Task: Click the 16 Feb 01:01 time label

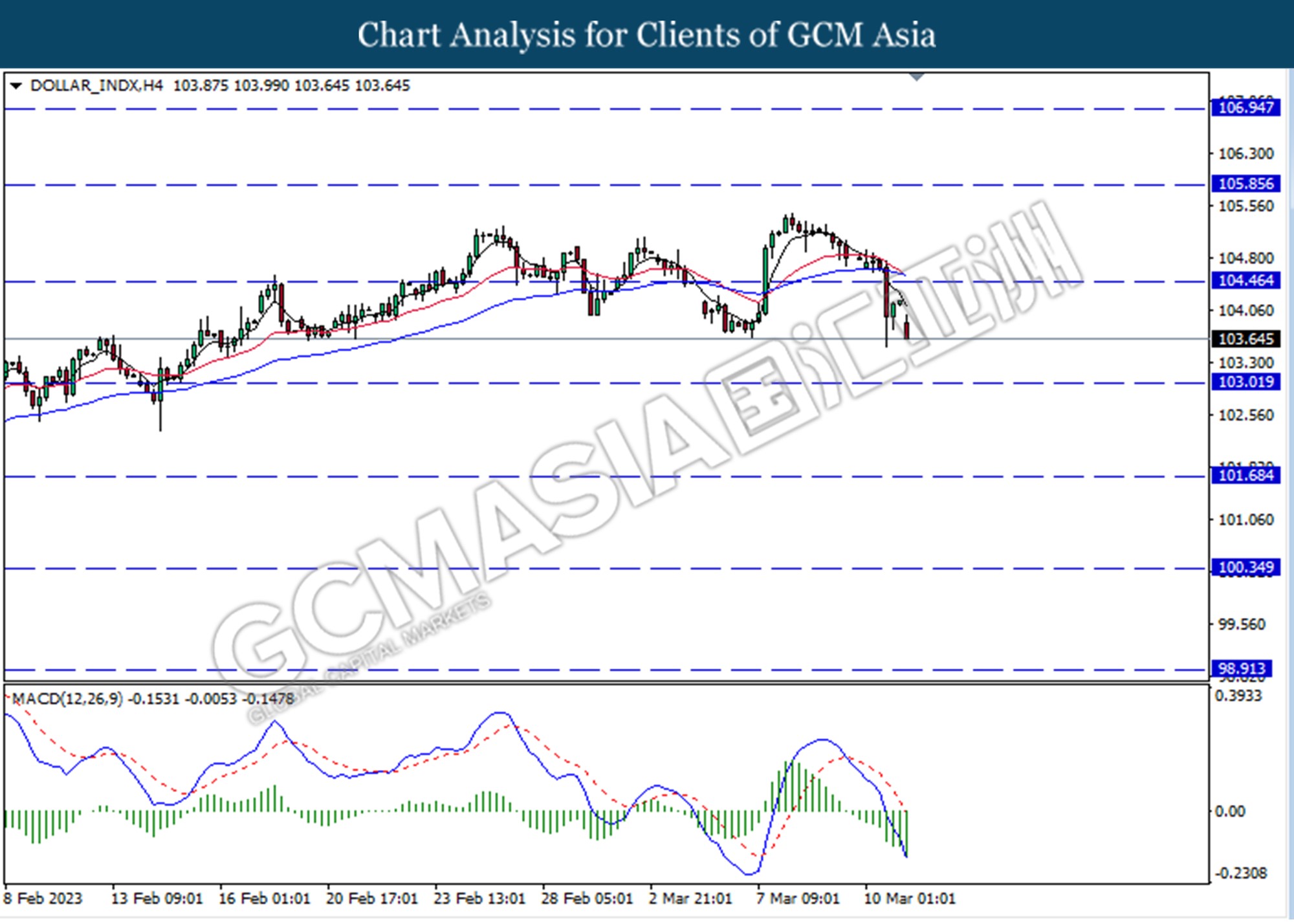Action: pos(264,899)
